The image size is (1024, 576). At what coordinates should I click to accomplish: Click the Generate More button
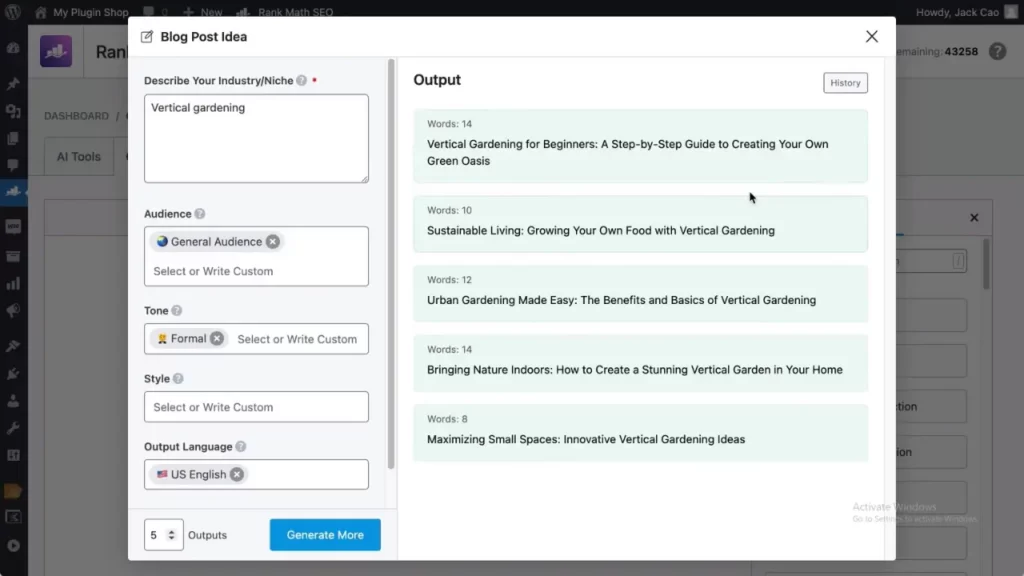325,535
